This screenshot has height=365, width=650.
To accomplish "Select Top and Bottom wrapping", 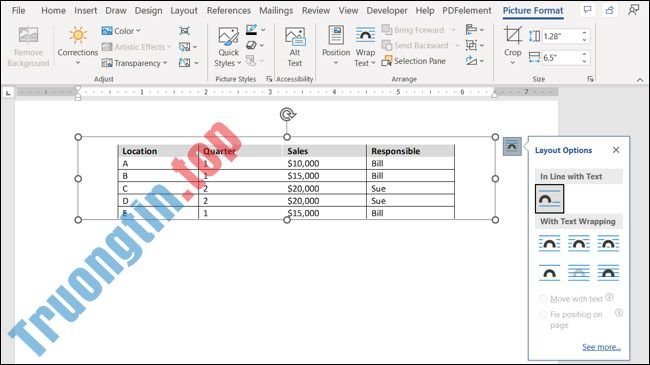I will (x=549, y=273).
